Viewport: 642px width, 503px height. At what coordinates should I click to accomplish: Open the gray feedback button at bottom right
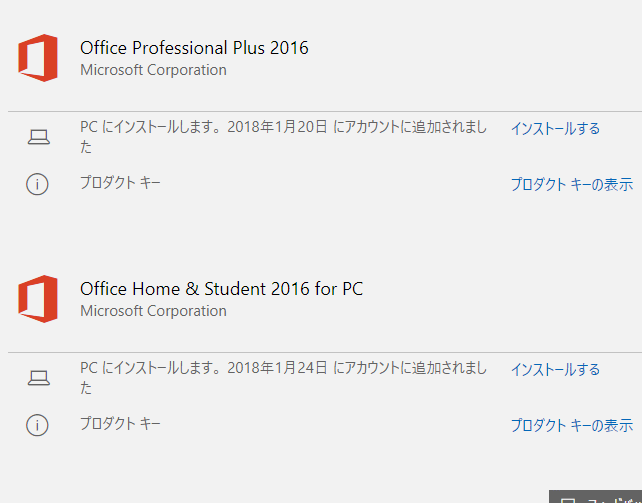[596, 496]
